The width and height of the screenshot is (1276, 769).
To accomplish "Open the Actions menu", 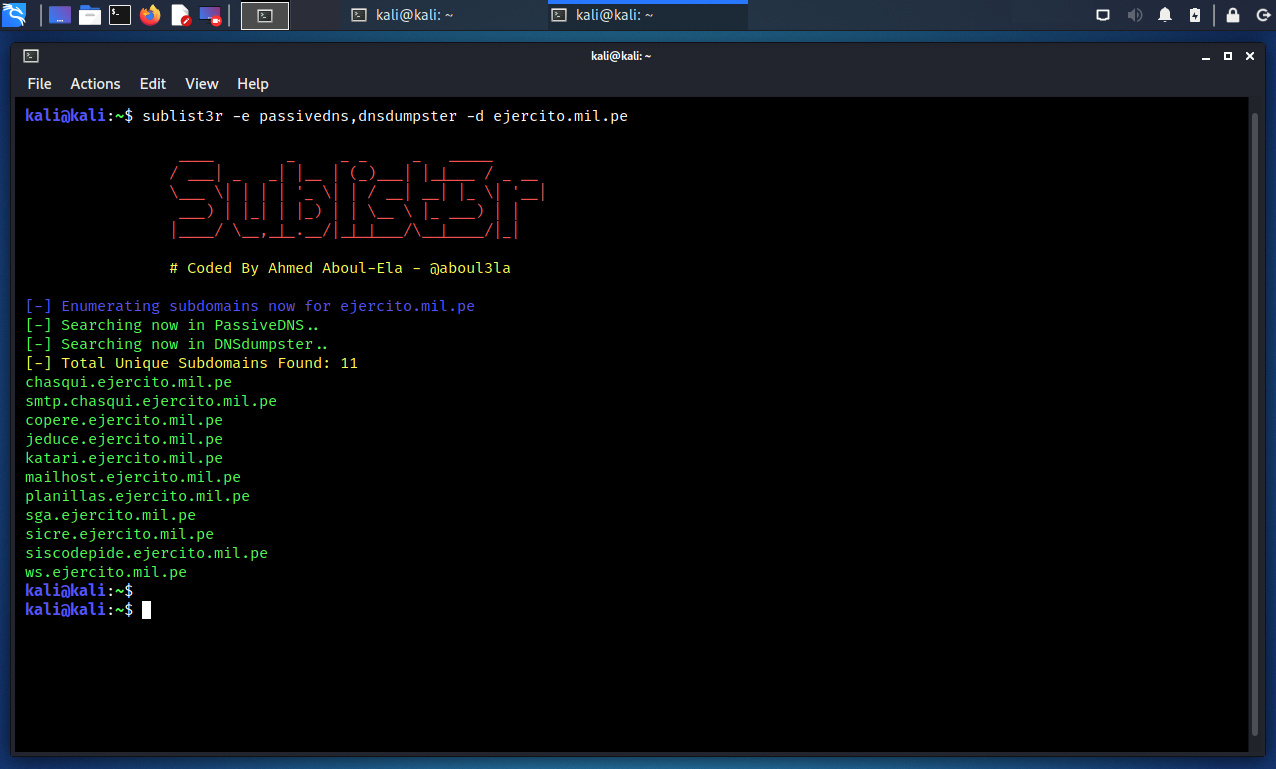I will pos(95,84).
